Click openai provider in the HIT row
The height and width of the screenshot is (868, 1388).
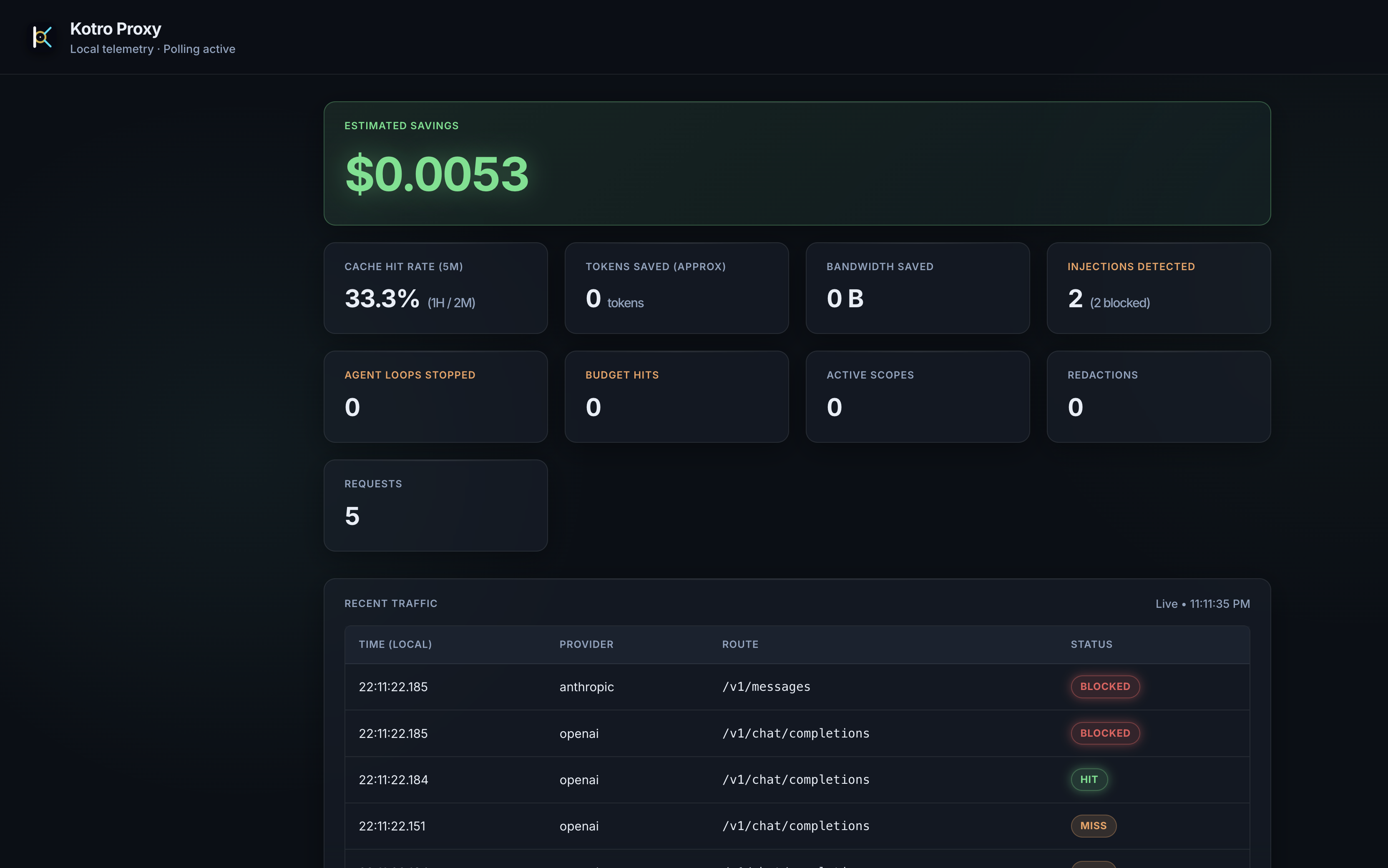(x=579, y=780)
